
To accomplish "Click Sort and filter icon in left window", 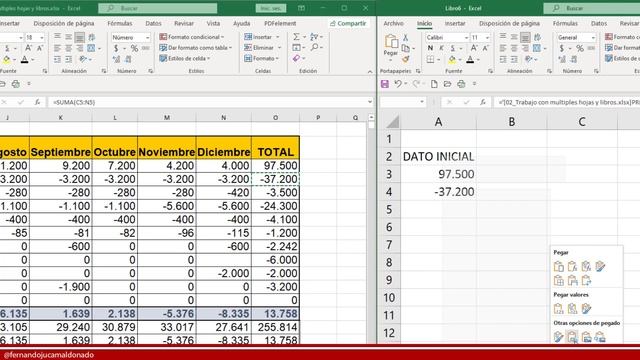I will pyautogui.click(x=314, y=37).
